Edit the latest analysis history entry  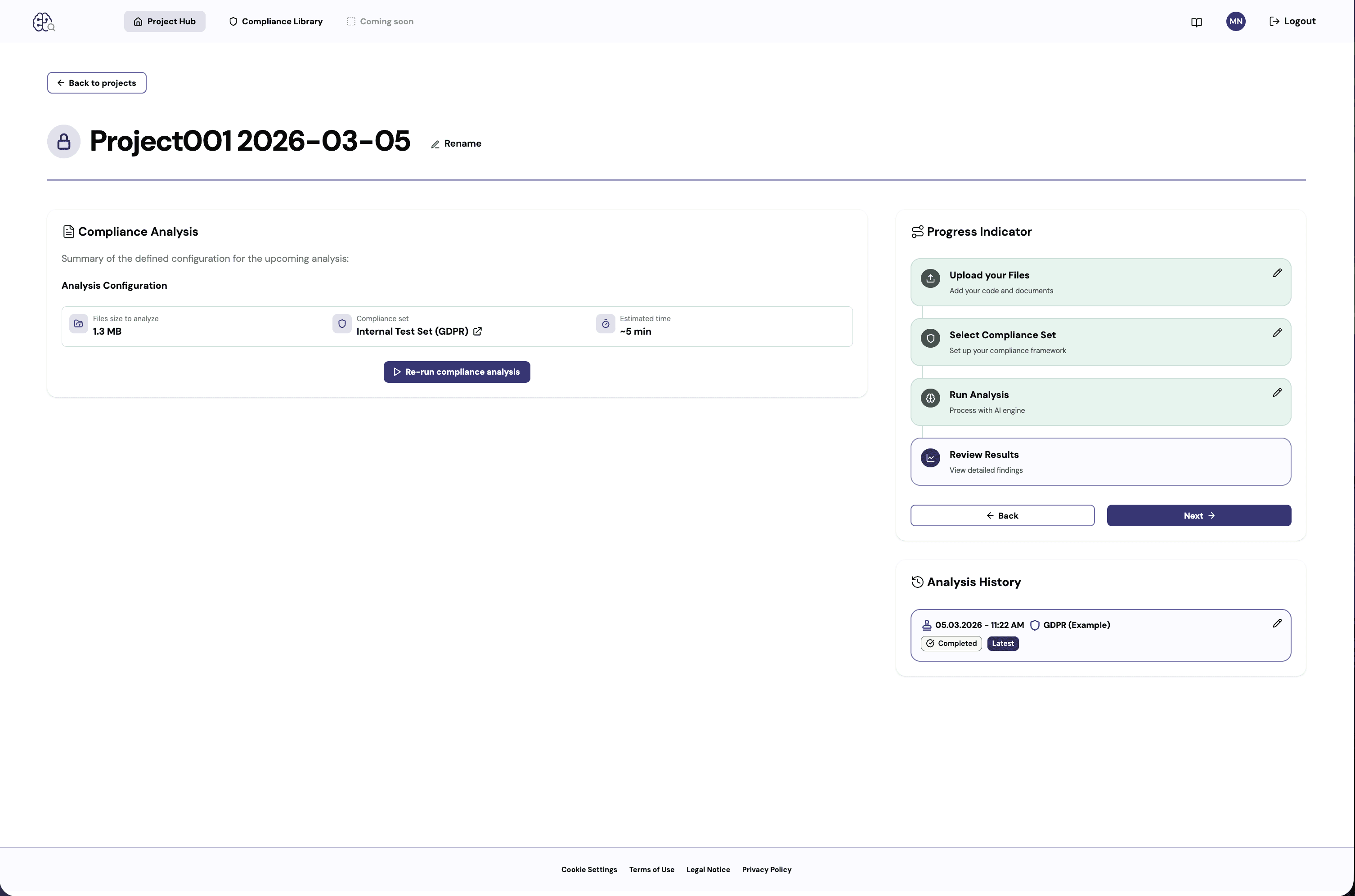pyautogui.click(x=1277, y=623)
